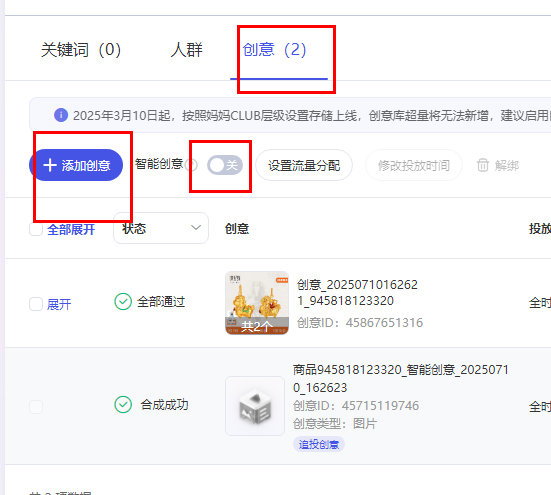The image size is (551, 495).
Task: Click the green check icon next to 合成成功
Action: click(123, 405)
